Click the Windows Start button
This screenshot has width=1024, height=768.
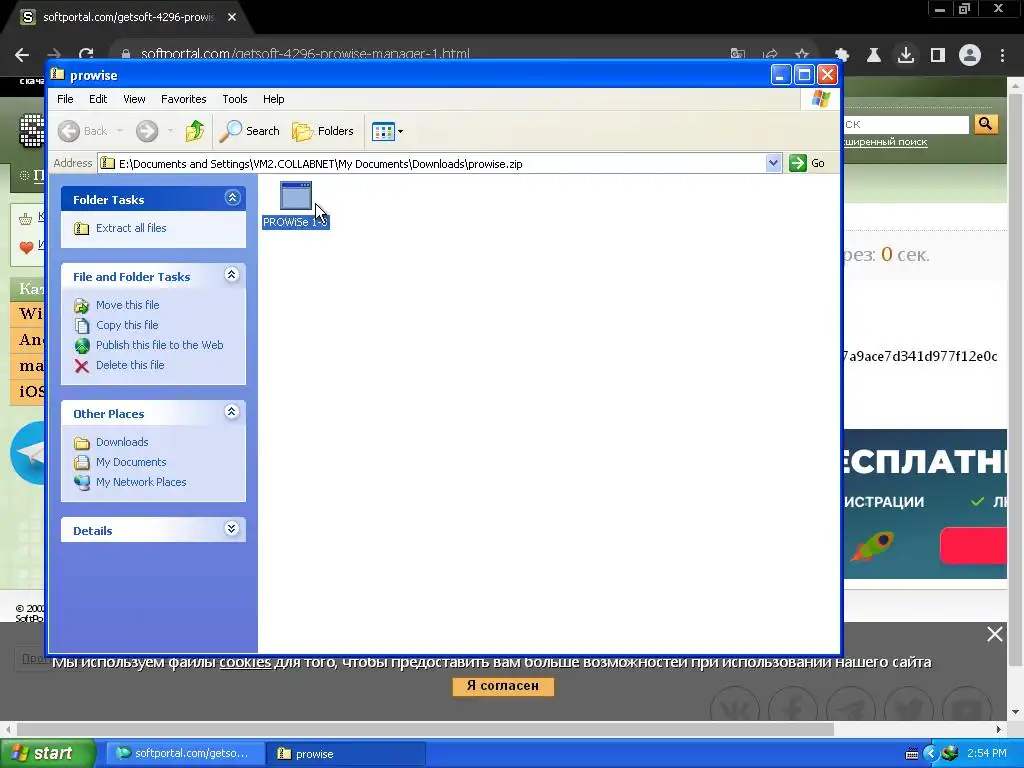(x=47, y=753)
